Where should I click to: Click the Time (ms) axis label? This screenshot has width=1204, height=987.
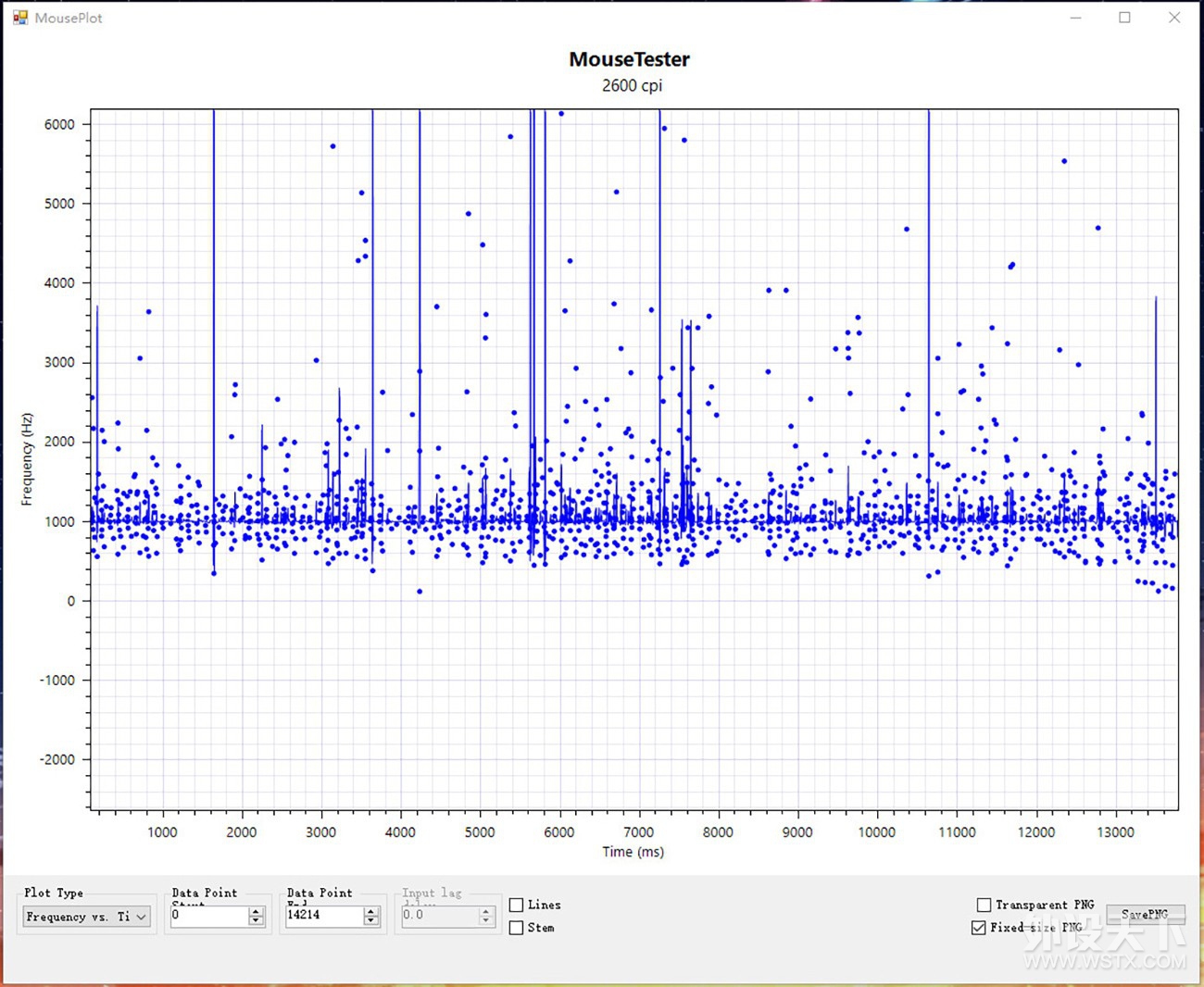[633, 852]
